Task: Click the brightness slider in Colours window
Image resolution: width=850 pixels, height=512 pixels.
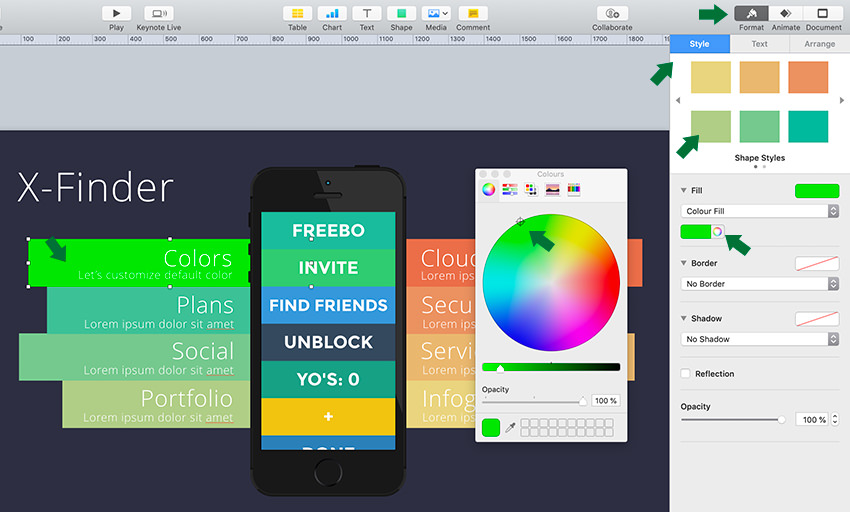Action: click(x=551, y=367)
